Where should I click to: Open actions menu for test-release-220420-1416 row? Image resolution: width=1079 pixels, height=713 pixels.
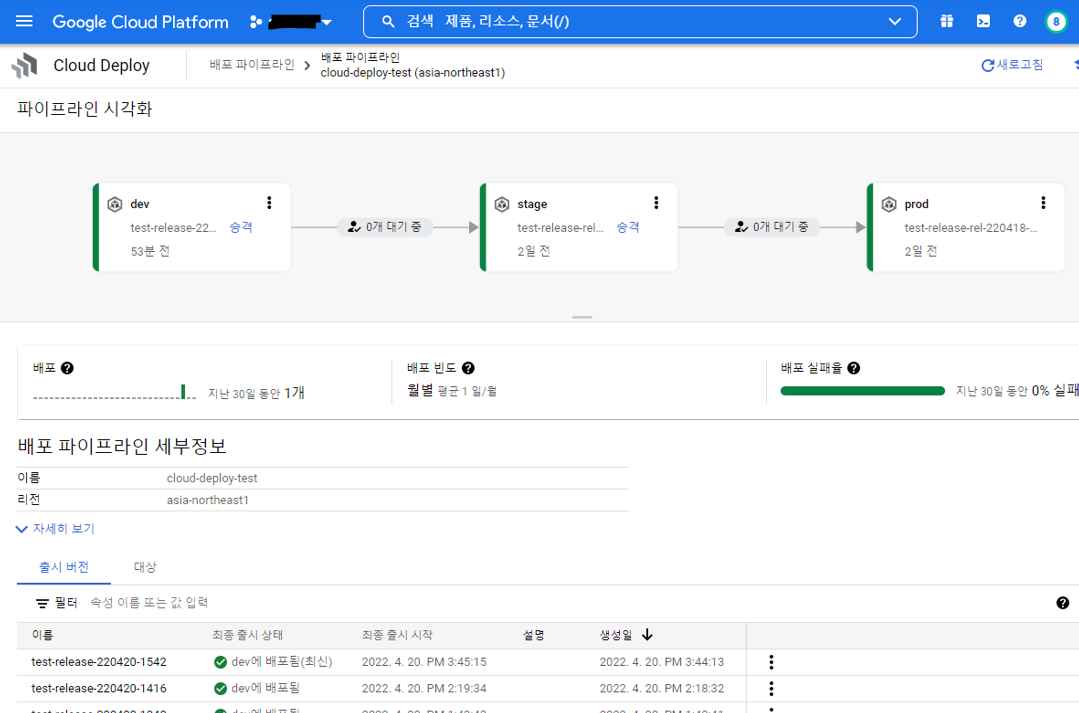click(x=771, y=688)
